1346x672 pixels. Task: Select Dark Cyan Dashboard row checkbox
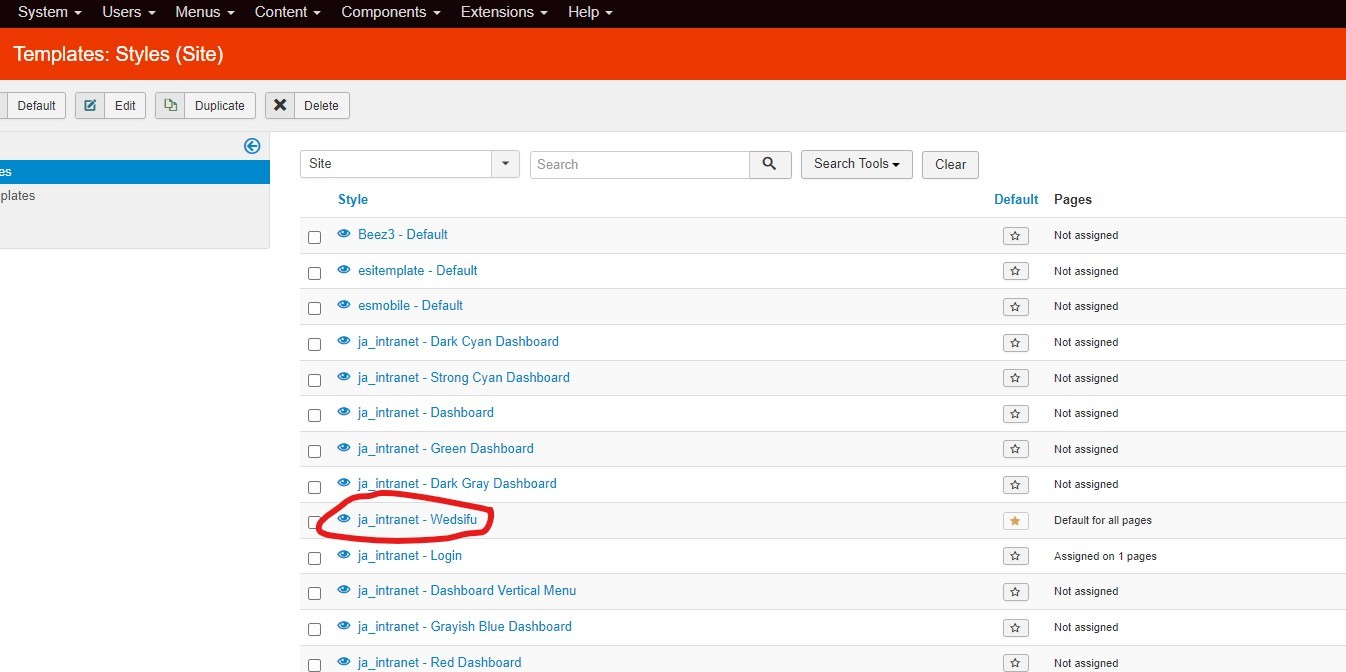[314, 344]
